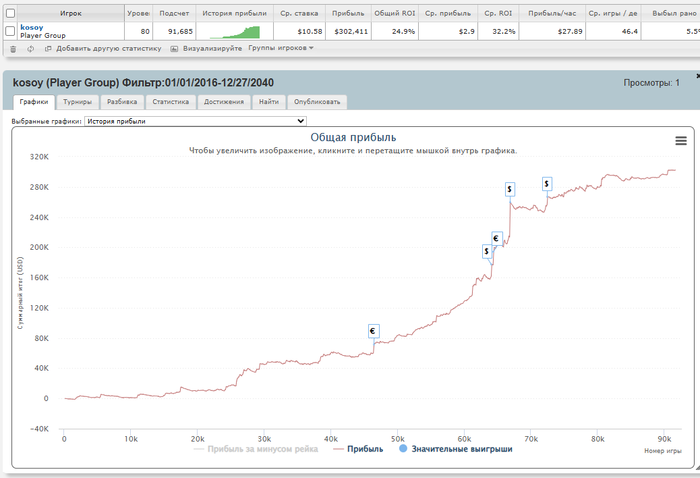The height and width of the screenshot is (478, 700).
Task: Check the checkbox for the kosoy row
Action: click(10, 31)
